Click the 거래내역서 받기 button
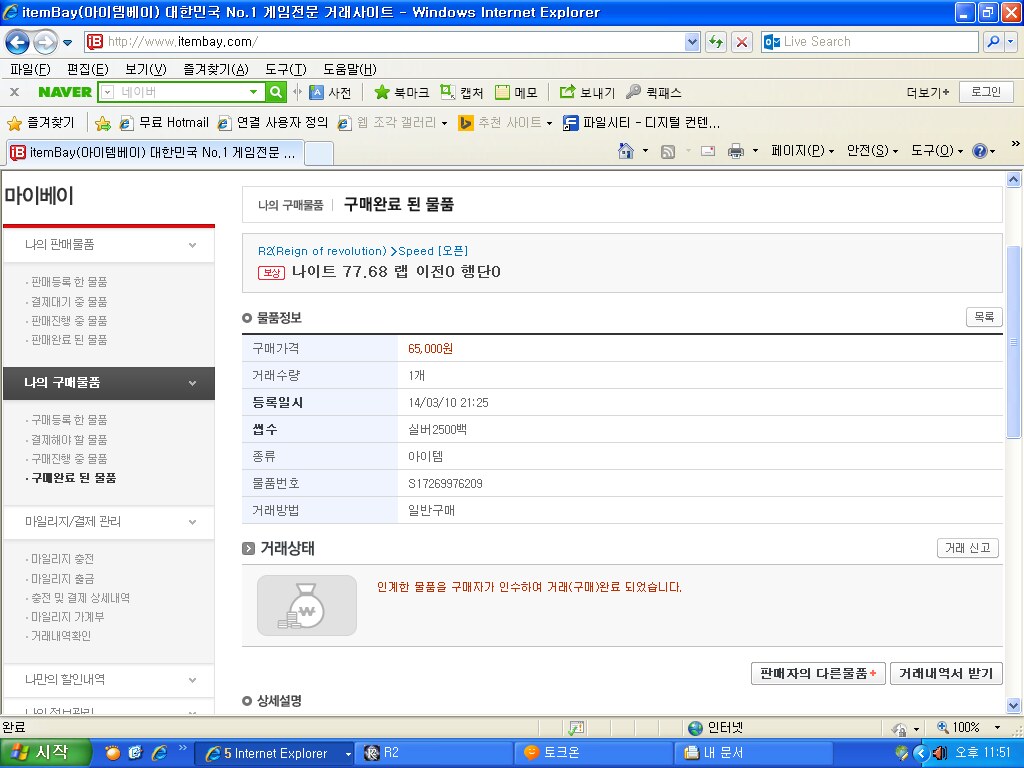 point(945,673)
